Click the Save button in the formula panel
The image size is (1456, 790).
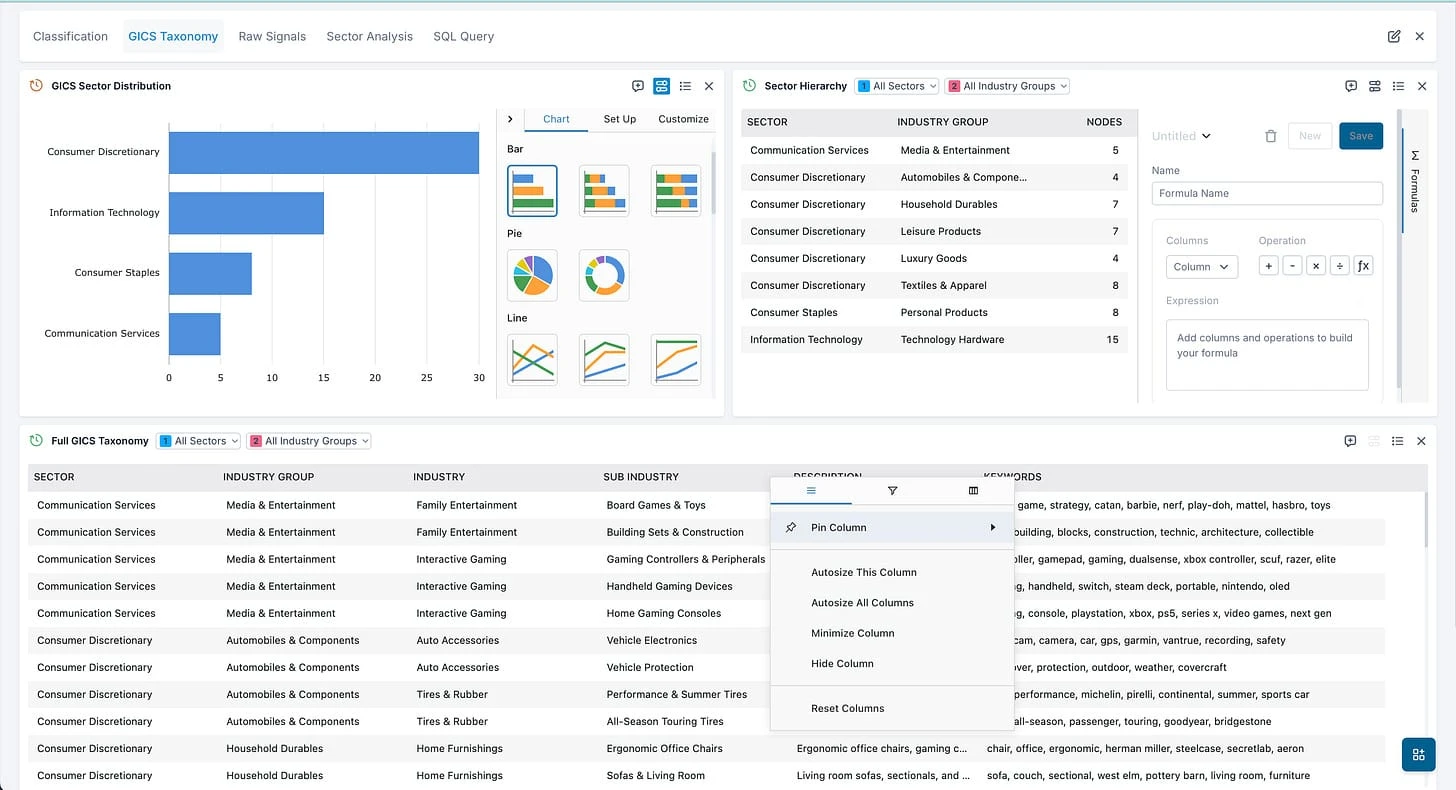click(x=1361, y=136)
